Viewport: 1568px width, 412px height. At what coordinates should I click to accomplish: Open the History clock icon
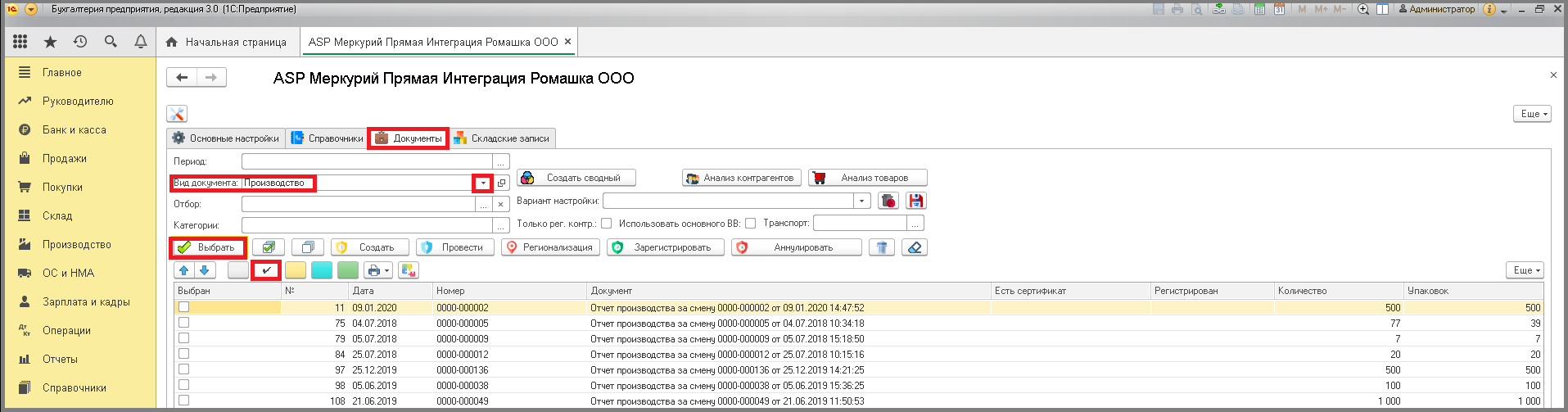click(x=80, y=42)
